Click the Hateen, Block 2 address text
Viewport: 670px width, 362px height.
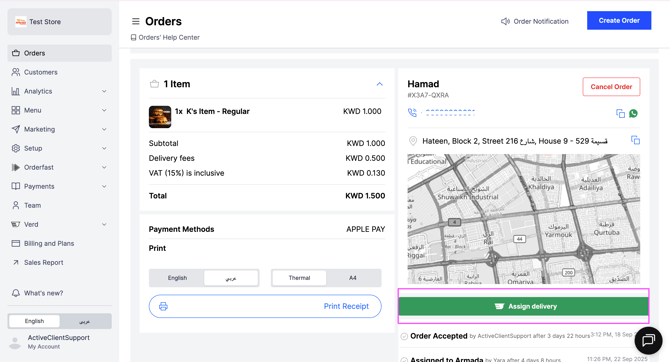[514, 141]
